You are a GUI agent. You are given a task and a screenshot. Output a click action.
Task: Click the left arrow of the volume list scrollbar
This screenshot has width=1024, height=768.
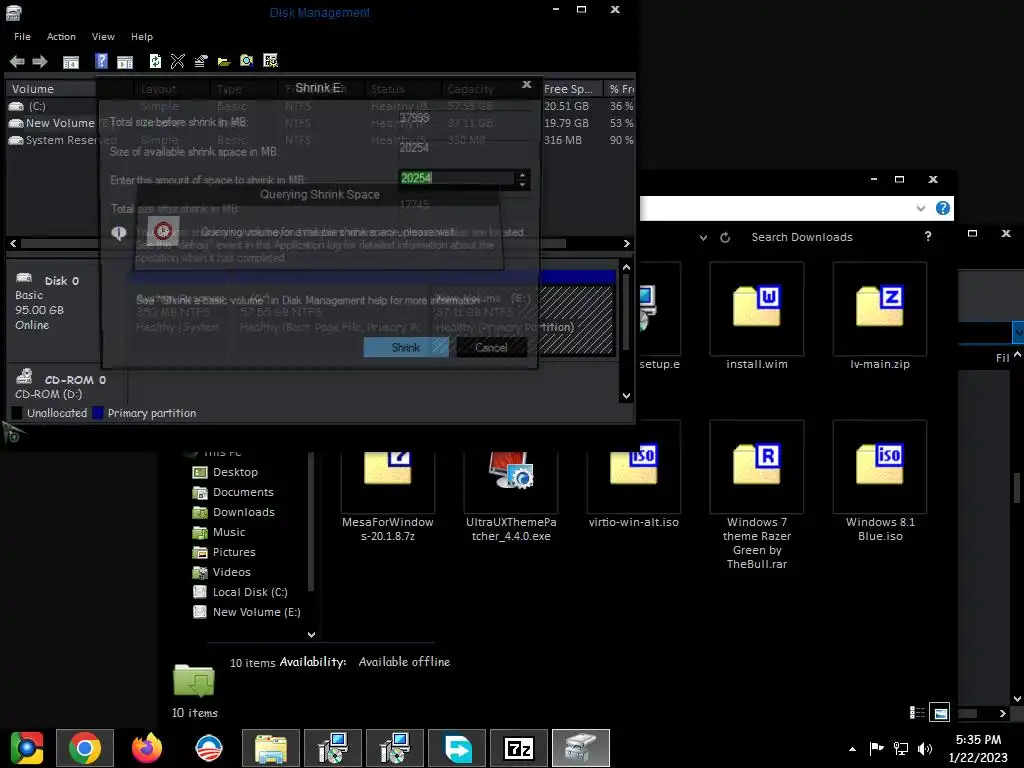(x=13, y=244)
